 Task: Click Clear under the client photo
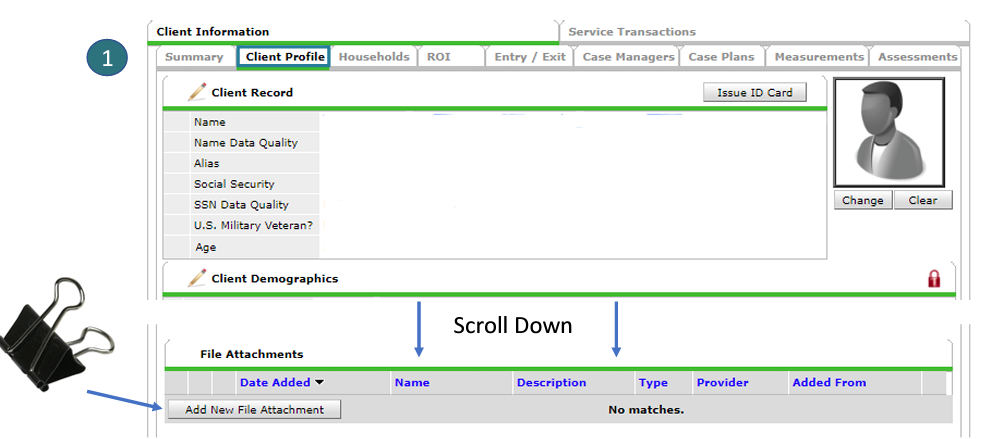click(923, 200)
